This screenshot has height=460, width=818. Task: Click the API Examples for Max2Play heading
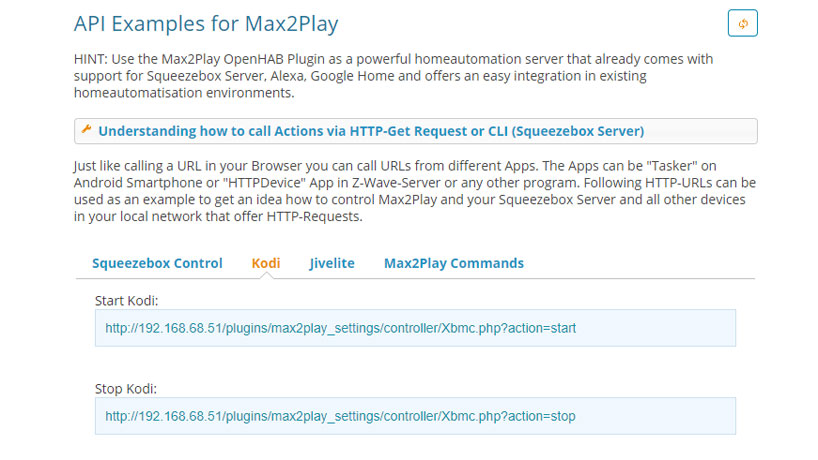[x=206, y=24]
